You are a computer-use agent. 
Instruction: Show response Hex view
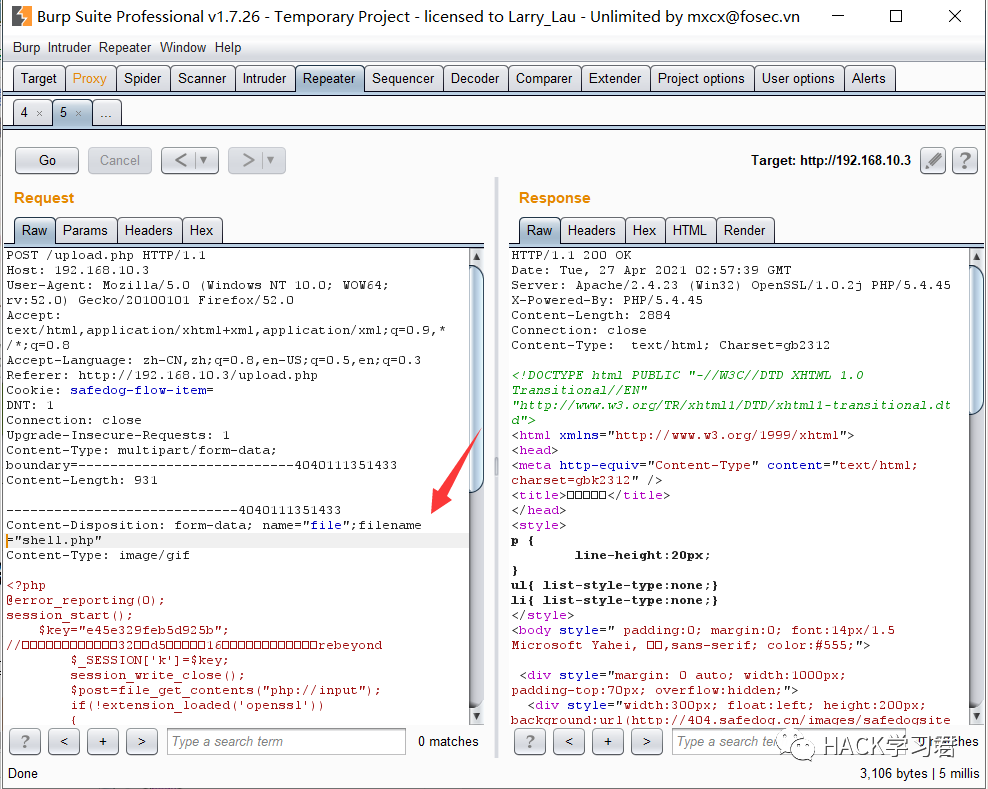pos(644,231)
